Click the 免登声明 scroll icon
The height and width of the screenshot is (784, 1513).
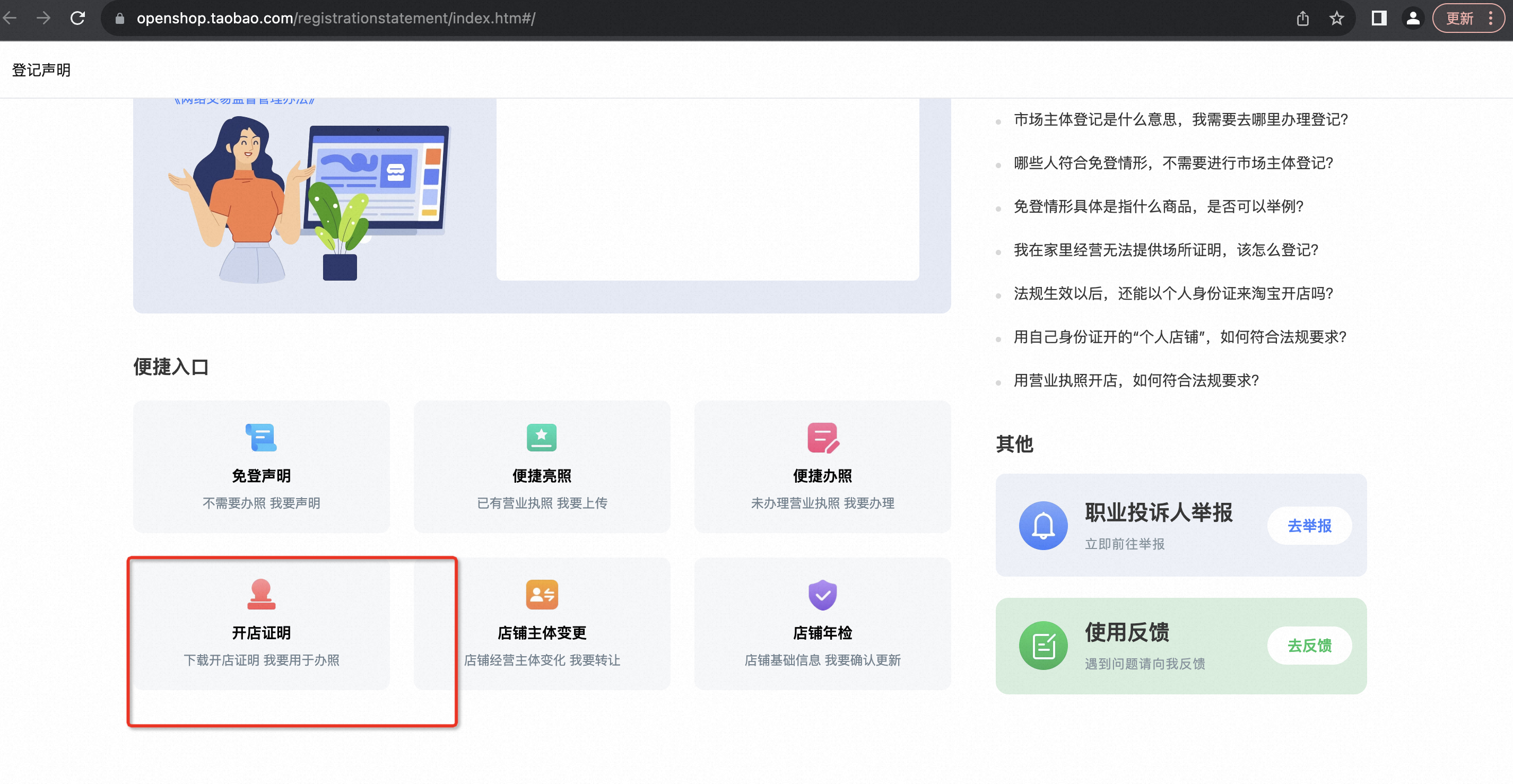point(262,438)
